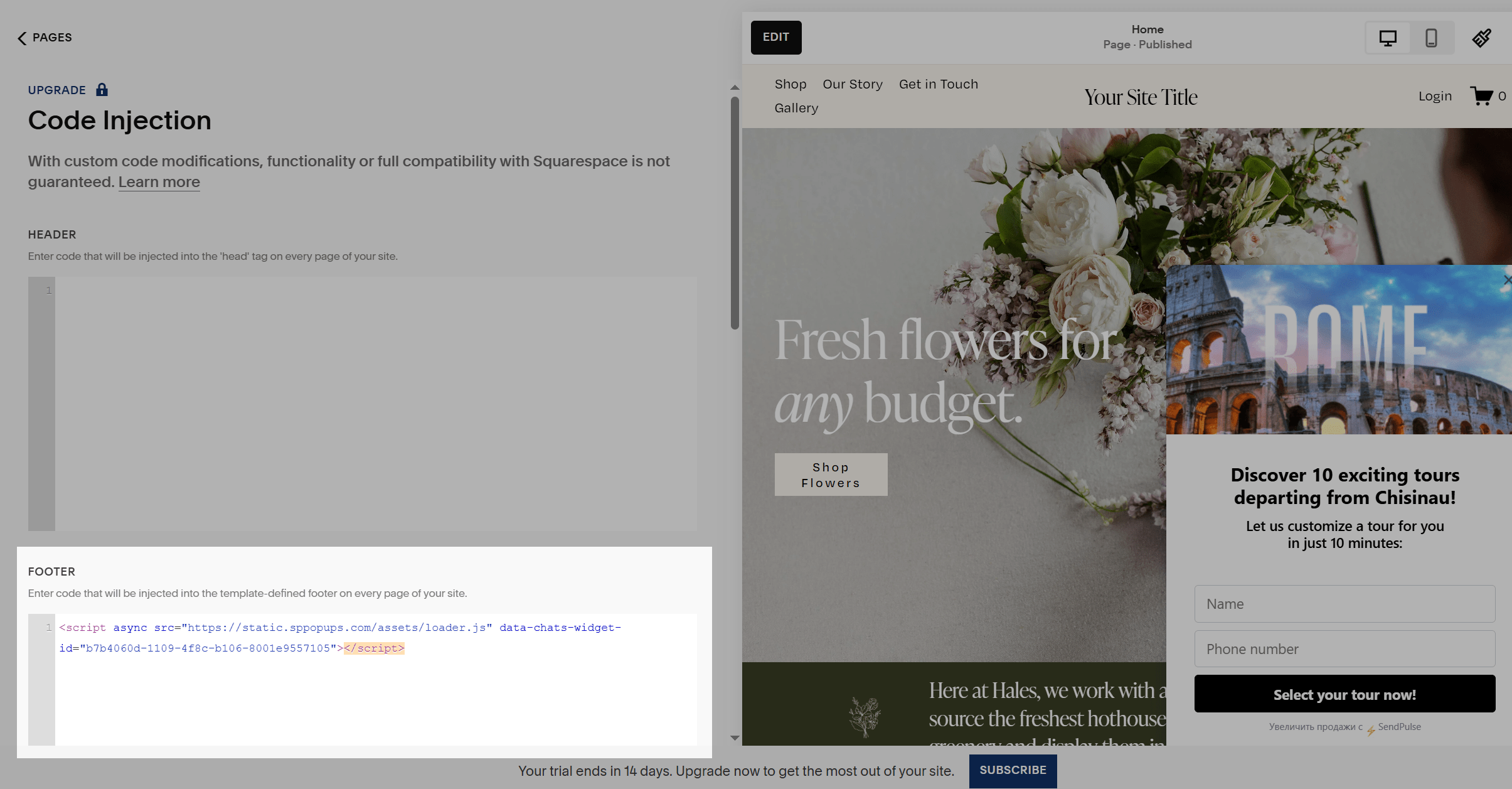1512x789 pixels.
Task: Click the upgrade lock icon
Action: [102, 90]
